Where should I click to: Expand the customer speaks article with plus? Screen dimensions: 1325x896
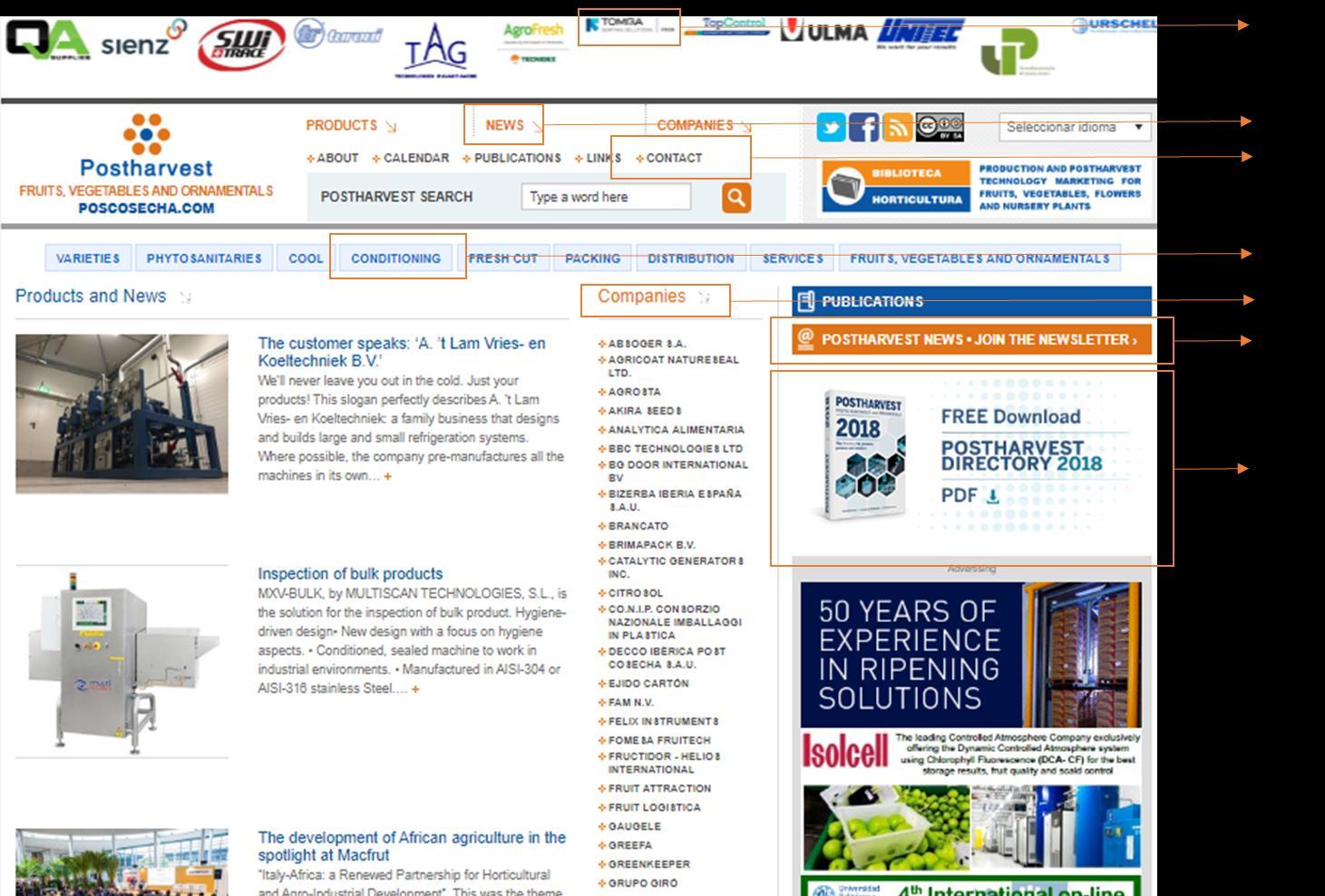388,476
